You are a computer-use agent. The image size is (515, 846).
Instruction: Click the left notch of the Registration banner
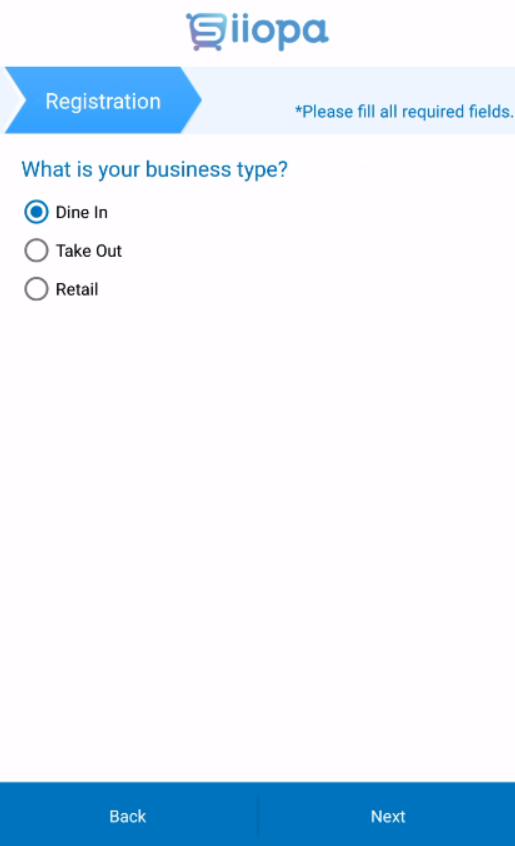(13, 100)
